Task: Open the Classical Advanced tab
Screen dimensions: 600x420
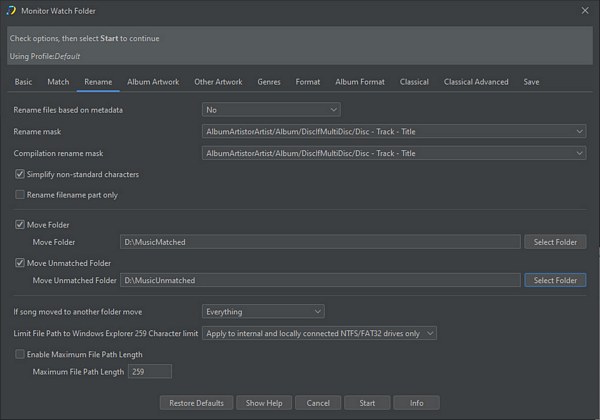Action: pos(476,82)
